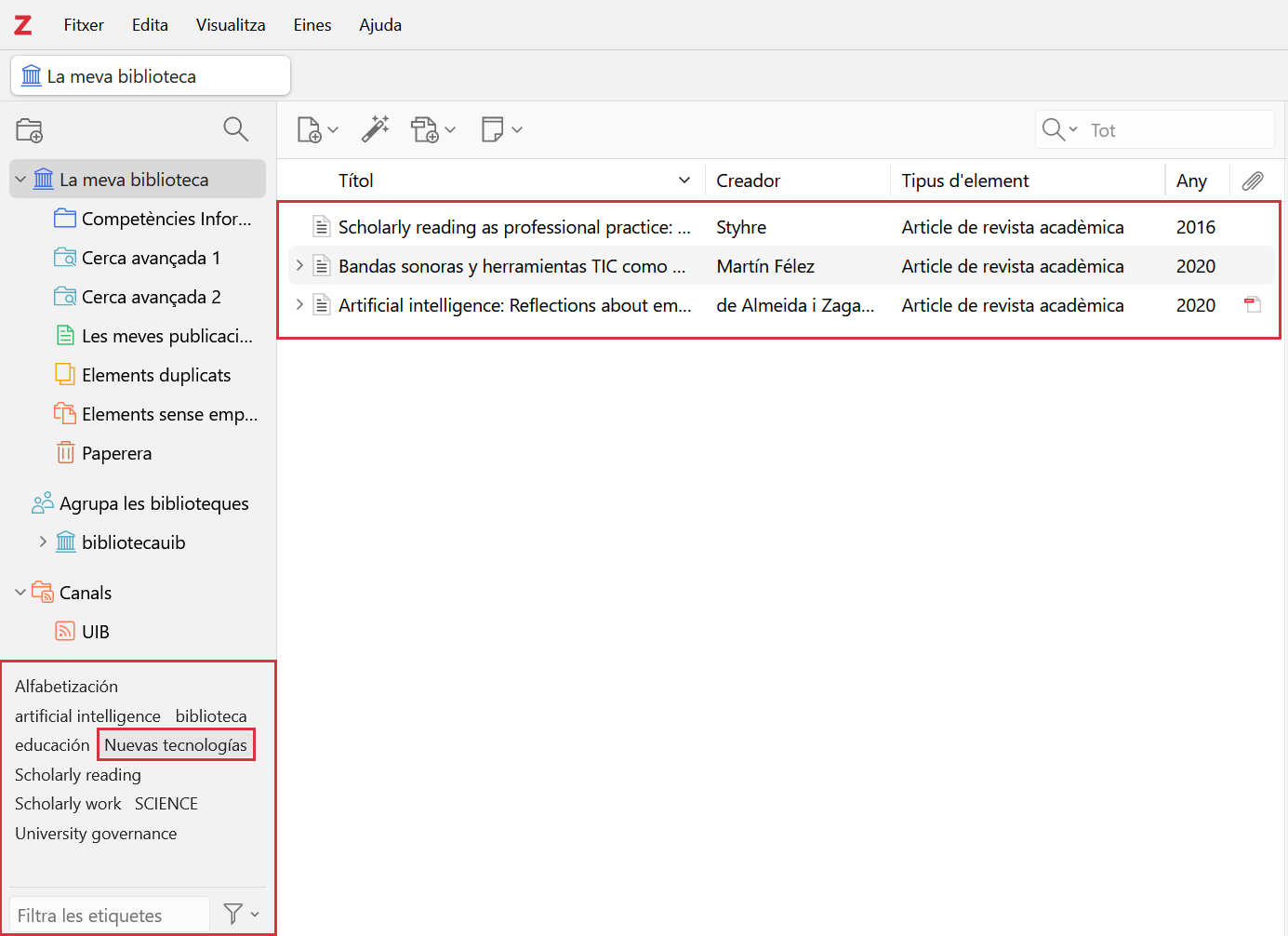The width and height of the screenshot is (1288, 936).
Task: Filter by the Scholarly work tag
Action: coord(68,804)
